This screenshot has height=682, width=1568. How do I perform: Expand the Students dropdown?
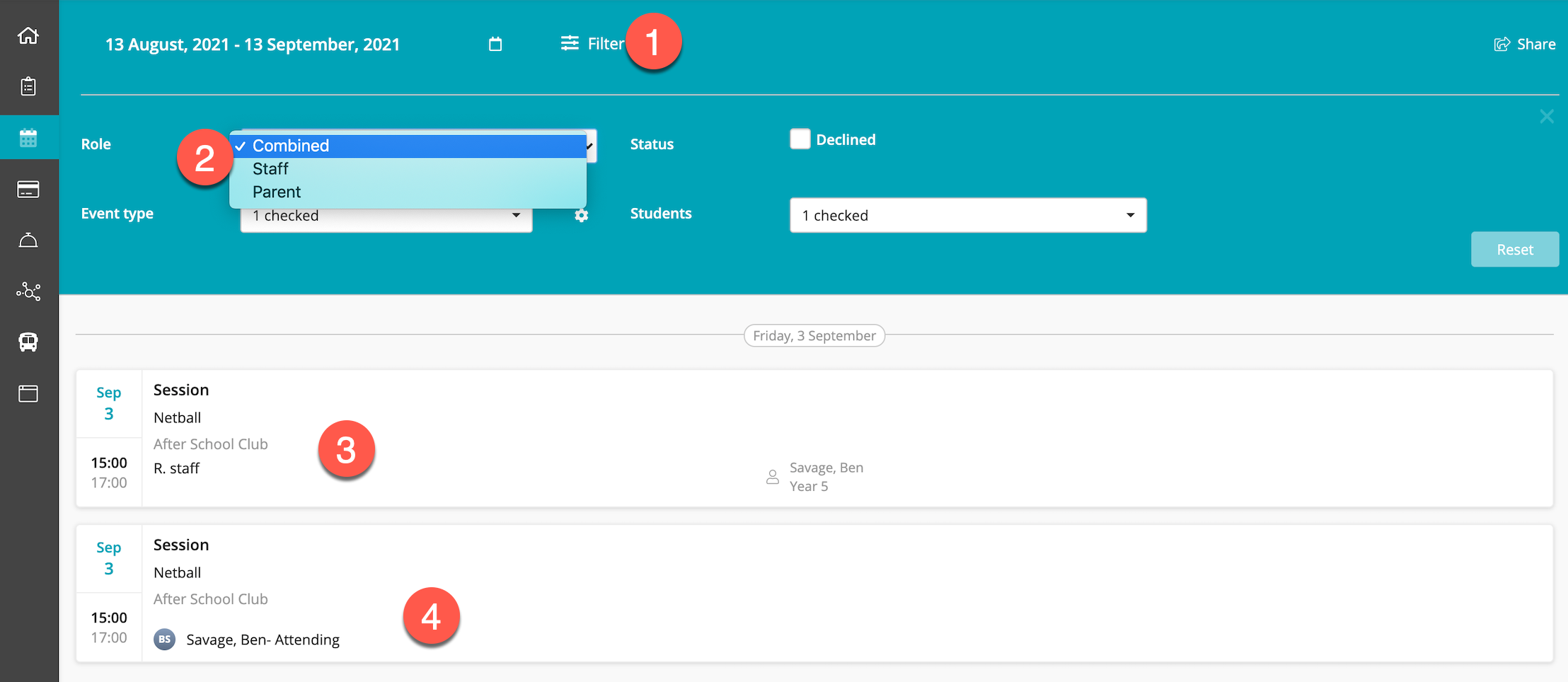click(968, 215)
